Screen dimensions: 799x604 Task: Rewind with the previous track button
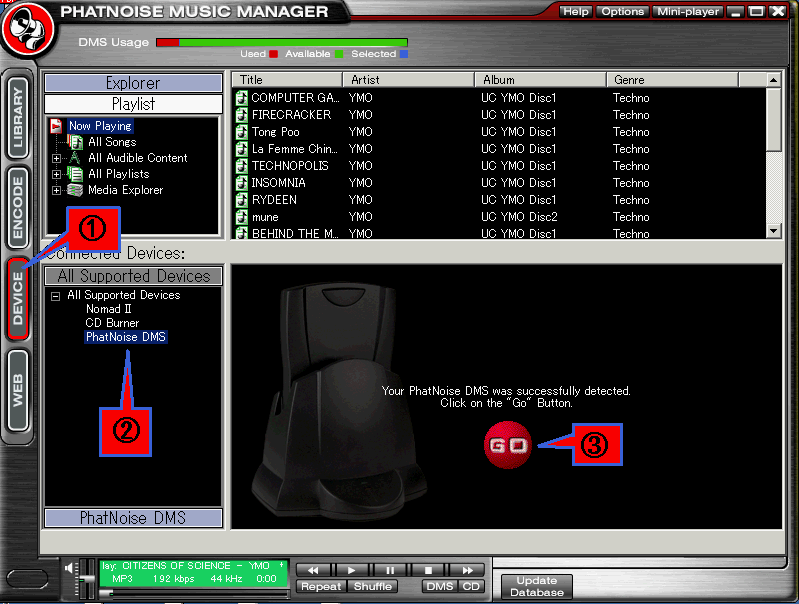[313, 570]
